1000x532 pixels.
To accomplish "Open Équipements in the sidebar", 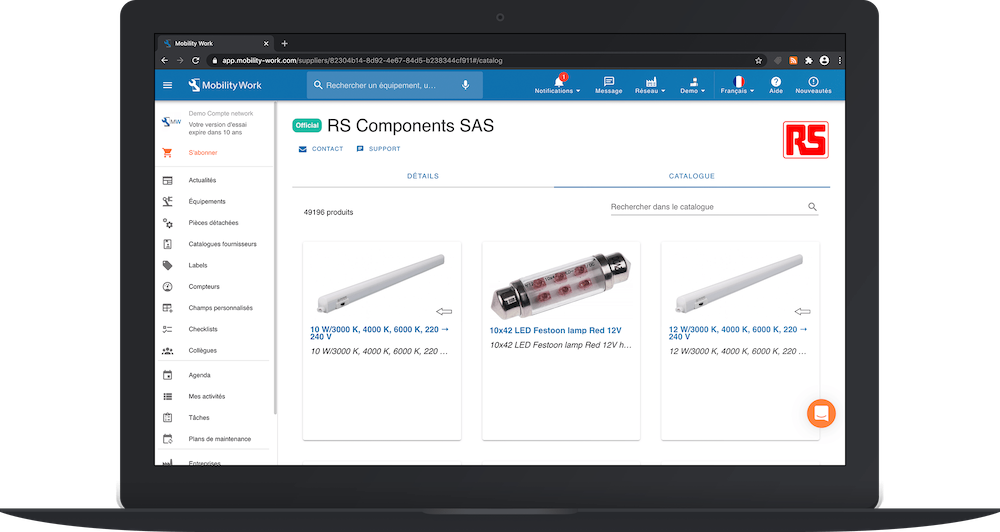I will tap(207, 202).
